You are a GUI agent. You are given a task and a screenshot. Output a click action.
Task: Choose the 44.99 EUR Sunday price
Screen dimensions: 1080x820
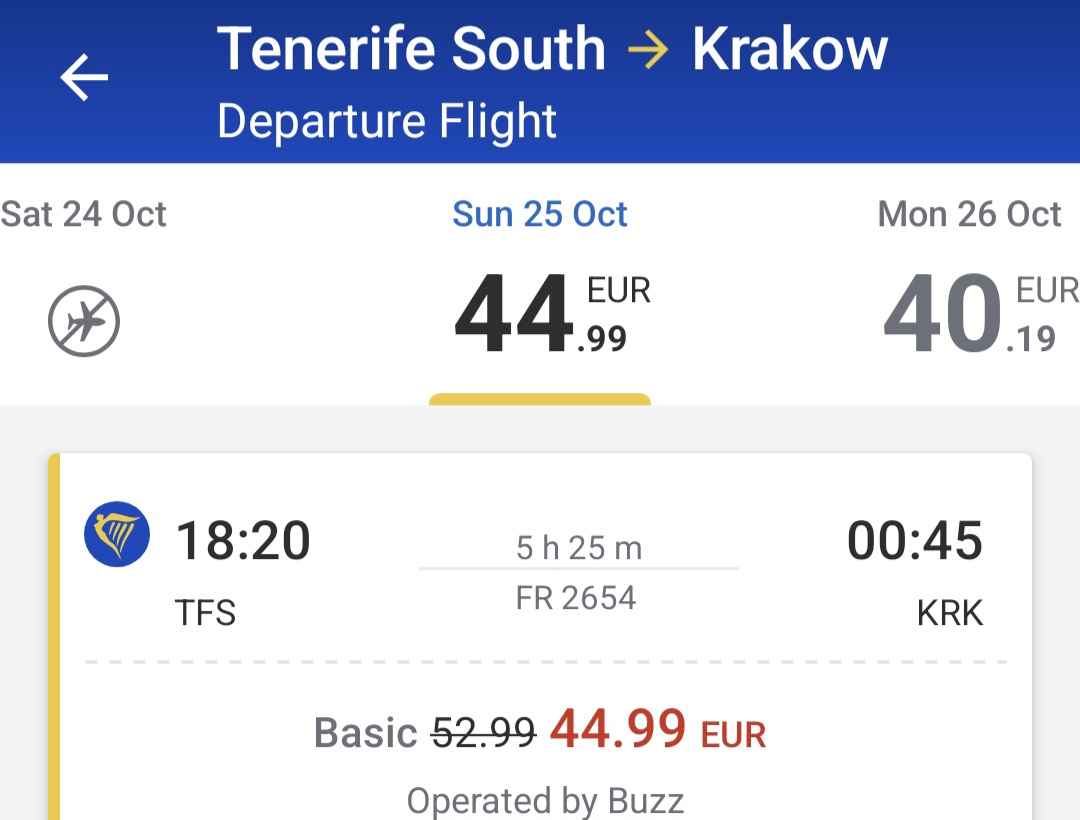pos(552,313)
